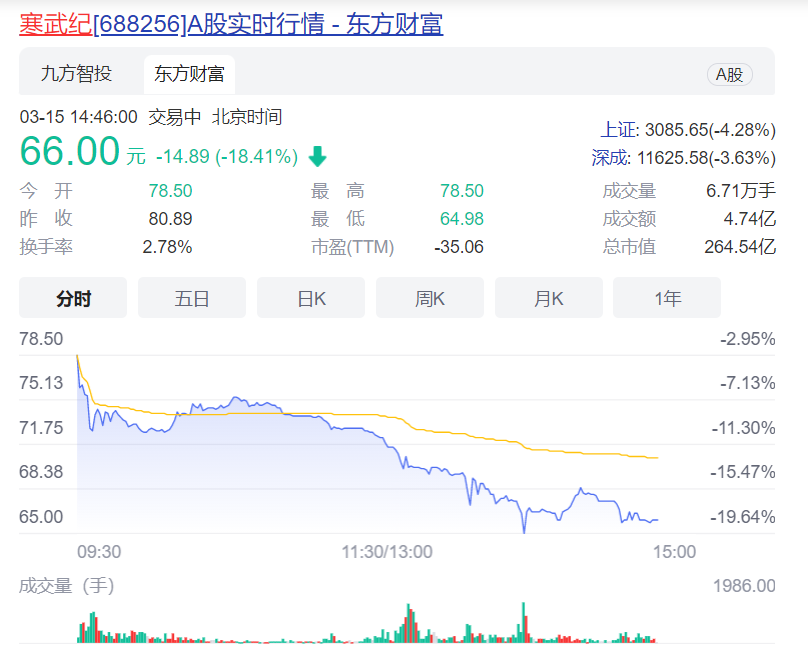Switch to the 月K chart view
This screenshot has width=808, height=652.
(549, 298)
